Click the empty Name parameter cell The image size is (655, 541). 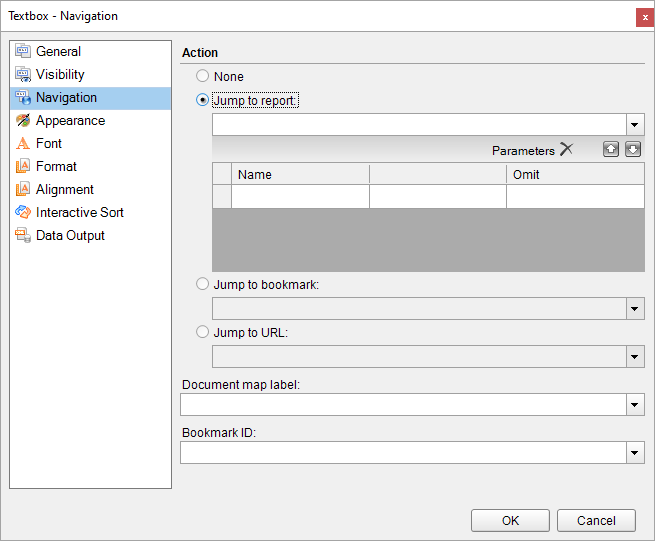pyautogui.click(x=300, y=196)
